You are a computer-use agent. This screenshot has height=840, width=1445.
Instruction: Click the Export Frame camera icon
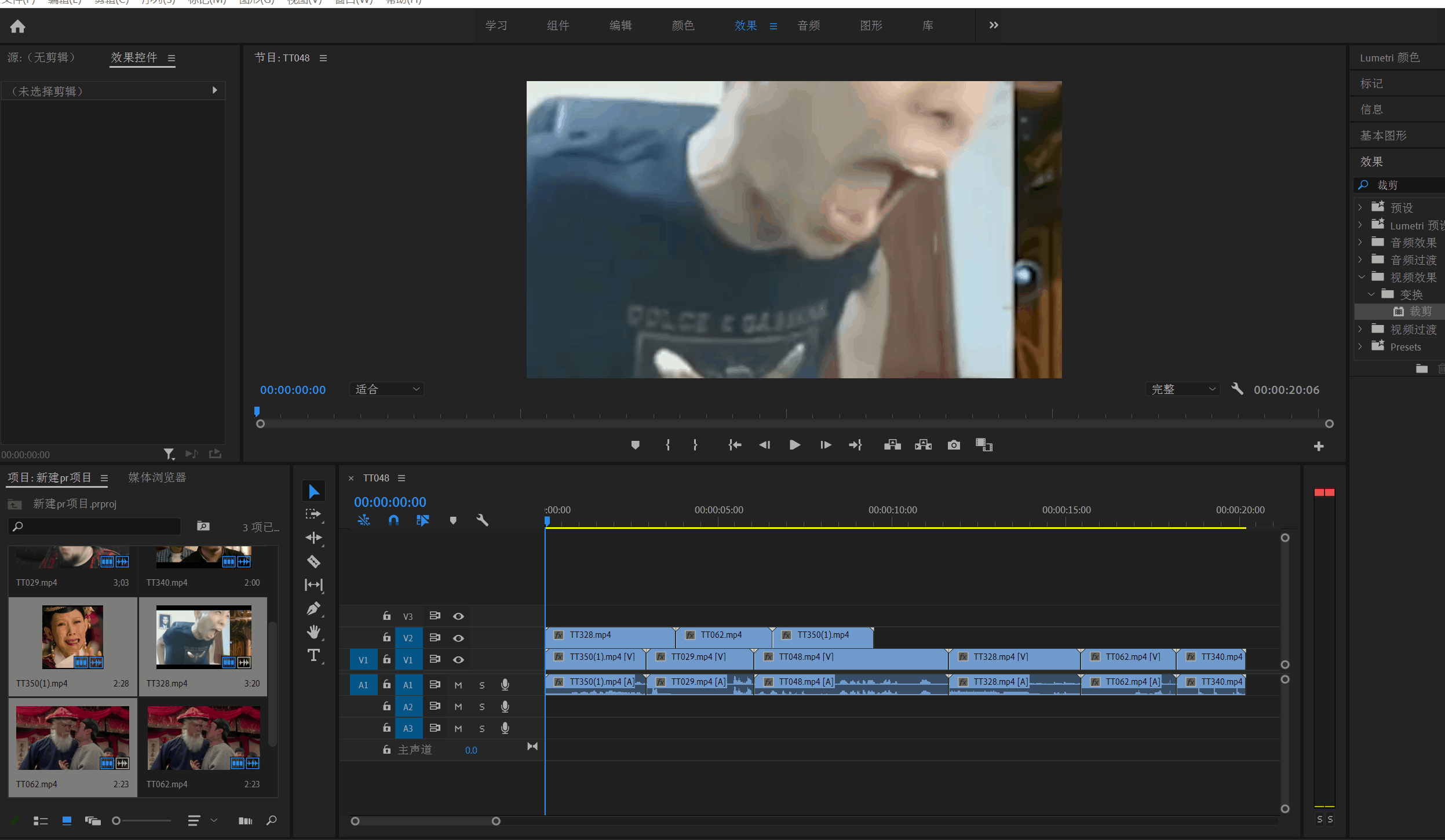(x=954, y=445)
